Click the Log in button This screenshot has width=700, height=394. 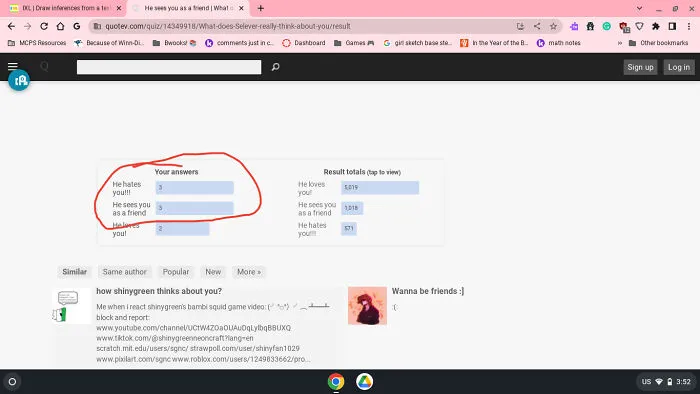coord(679,67)
